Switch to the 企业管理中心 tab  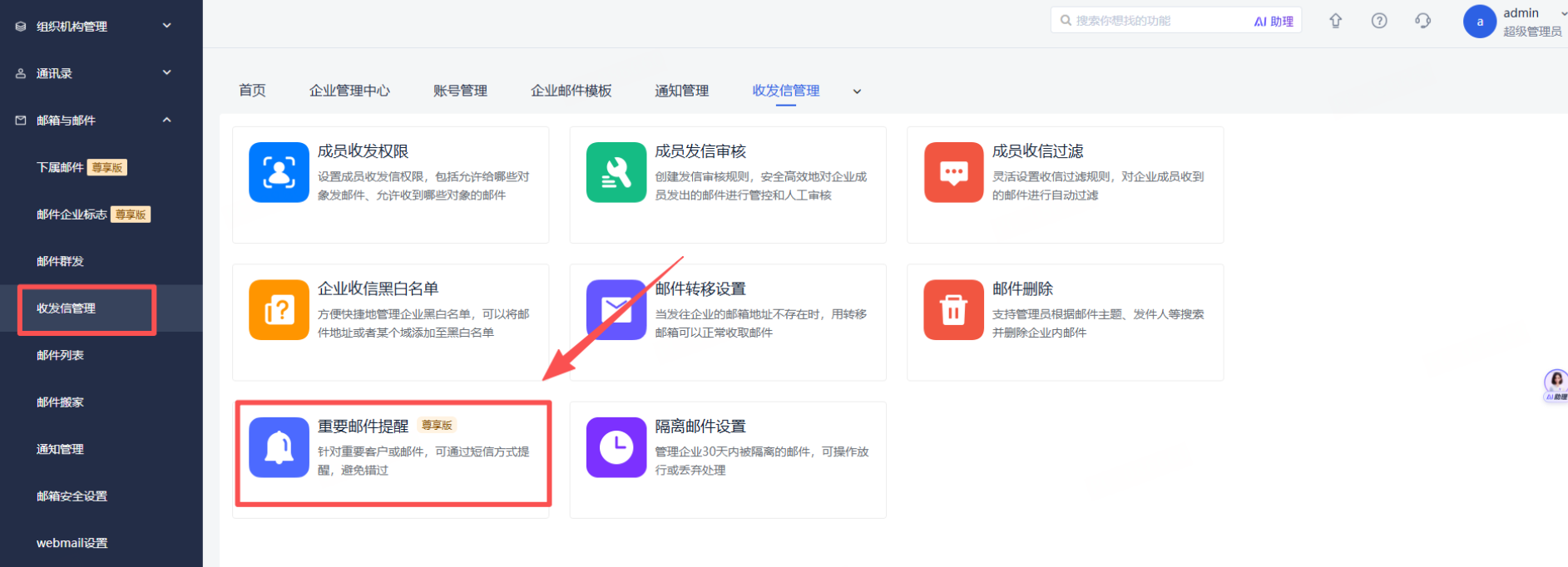349,91
